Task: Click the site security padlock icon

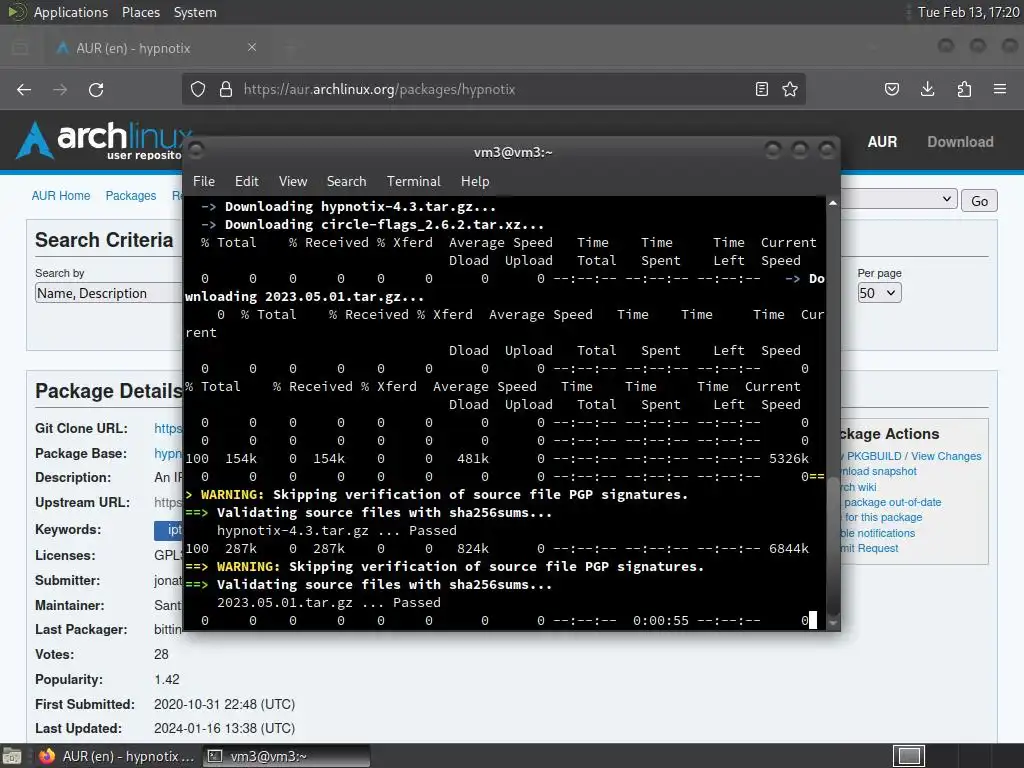Action: [x=226, y=89]
